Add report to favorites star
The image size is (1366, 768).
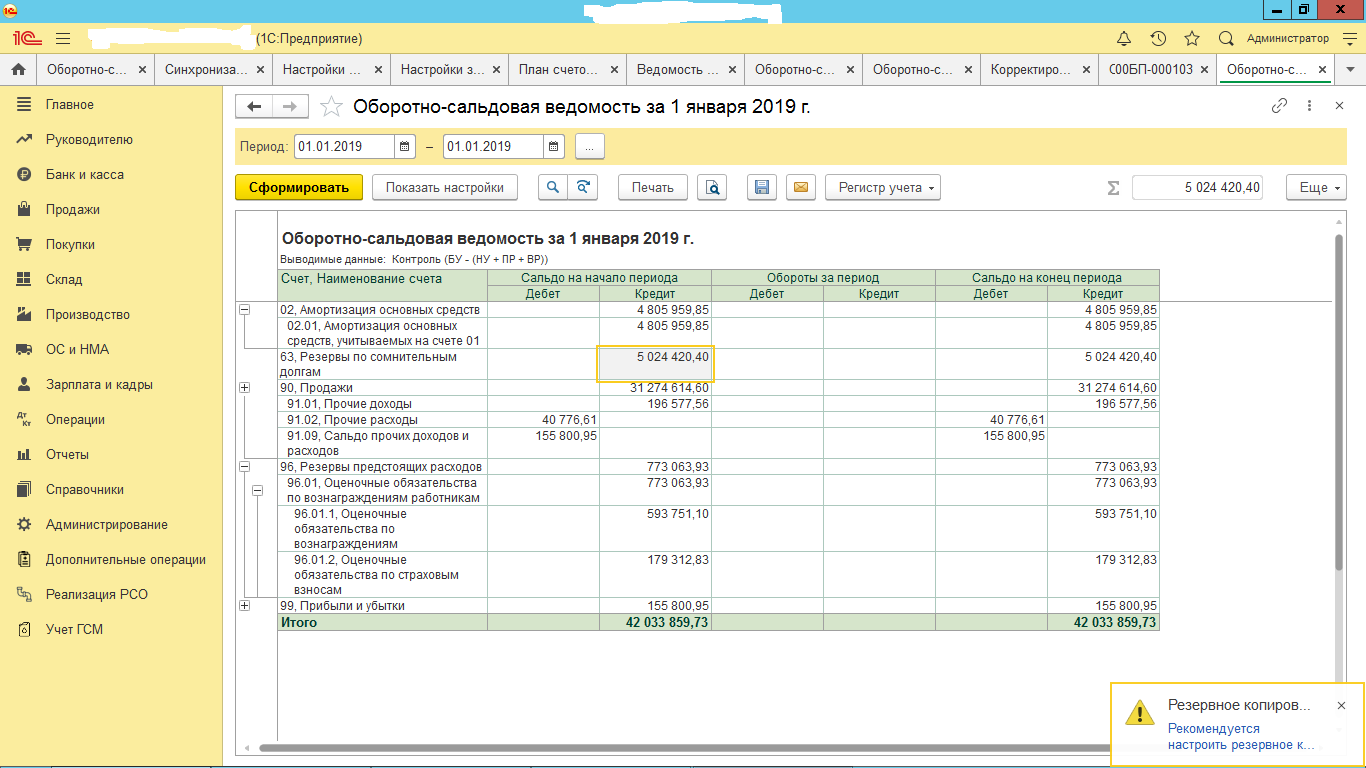click(x=331, y=106)
